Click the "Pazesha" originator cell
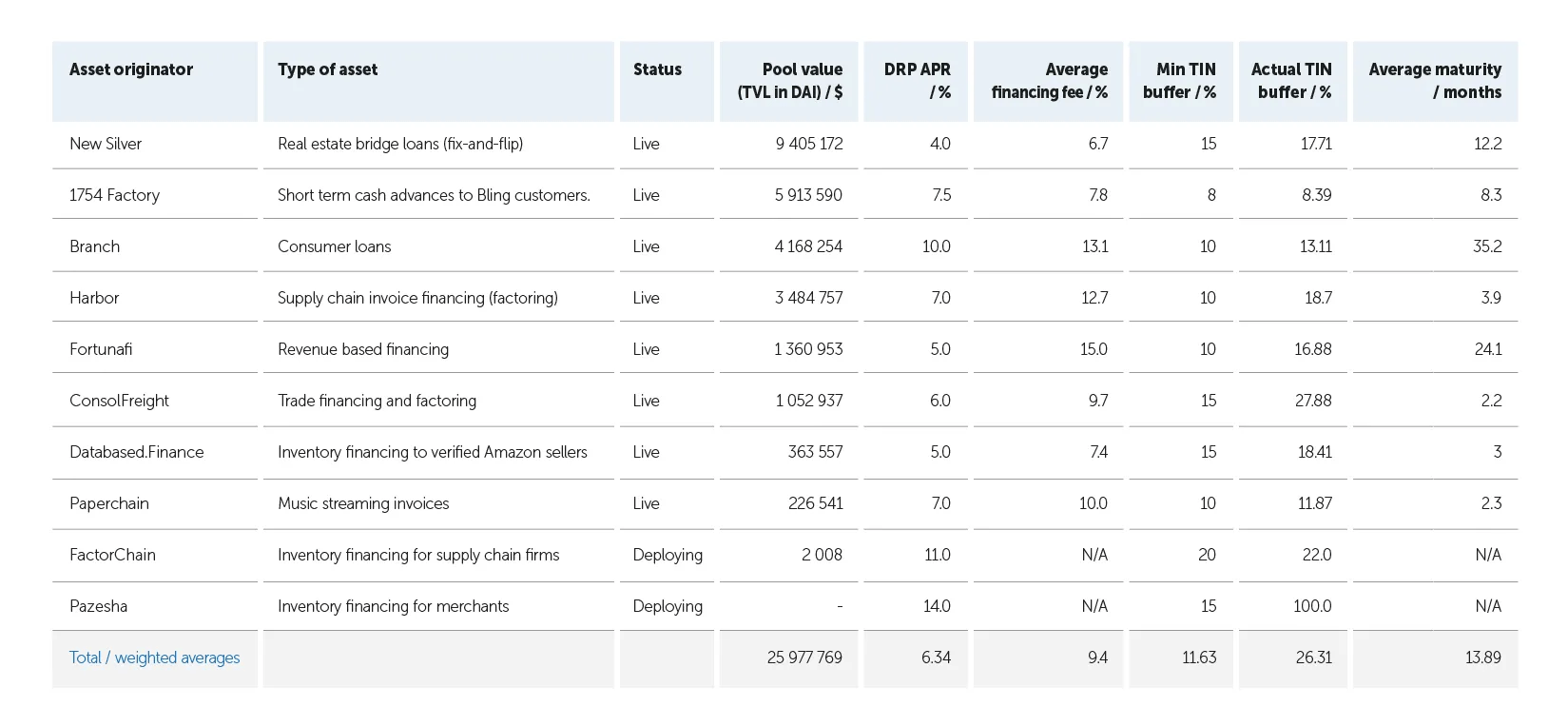Viewport: 1568px width, 707px height. (x=98, y=606)
